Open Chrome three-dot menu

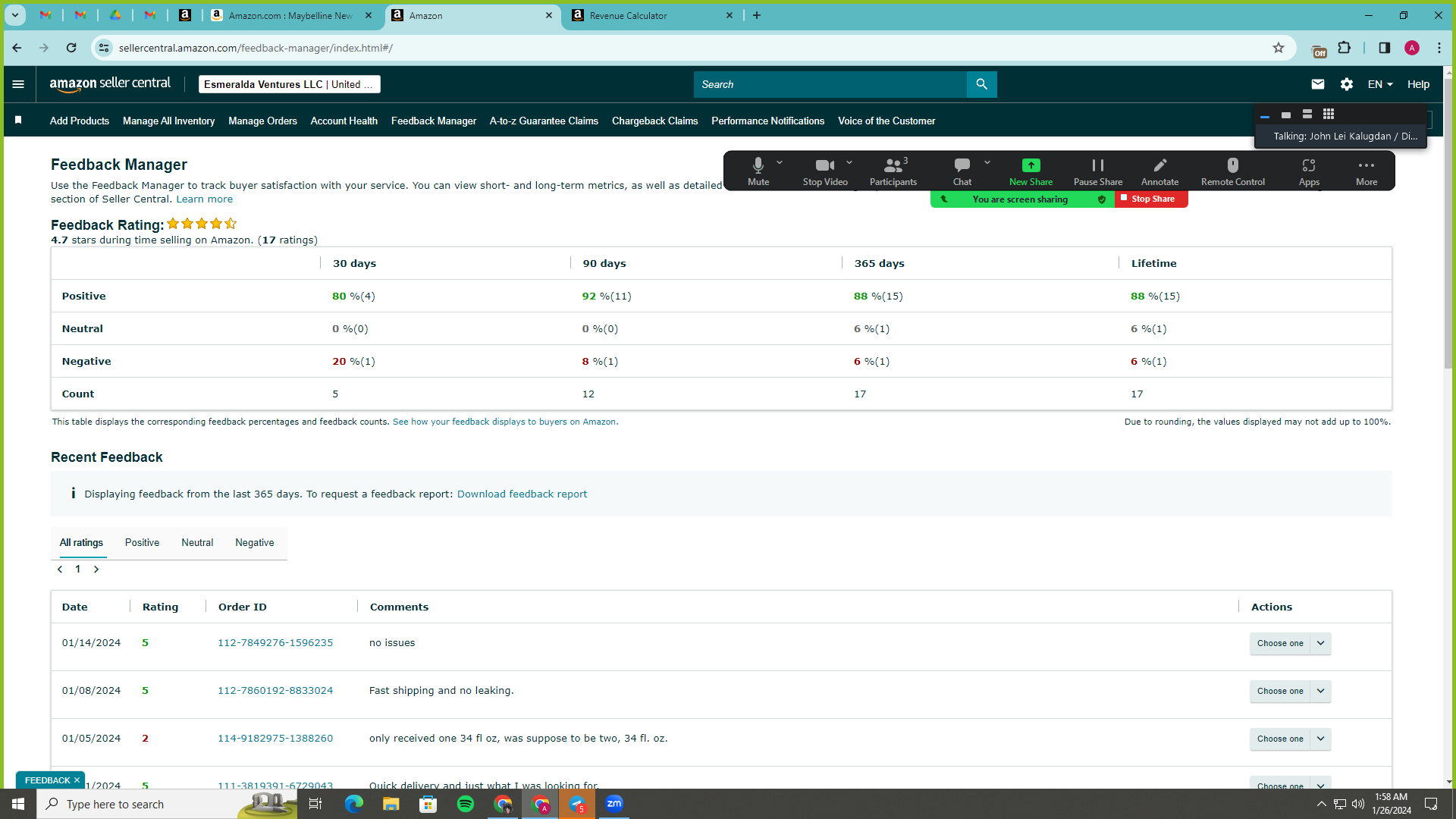point(1439,48)
